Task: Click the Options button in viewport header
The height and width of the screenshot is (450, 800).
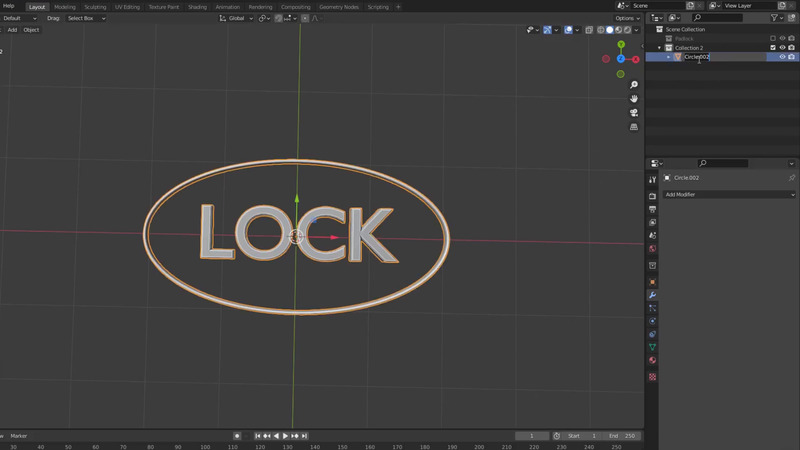Action: 626,18
